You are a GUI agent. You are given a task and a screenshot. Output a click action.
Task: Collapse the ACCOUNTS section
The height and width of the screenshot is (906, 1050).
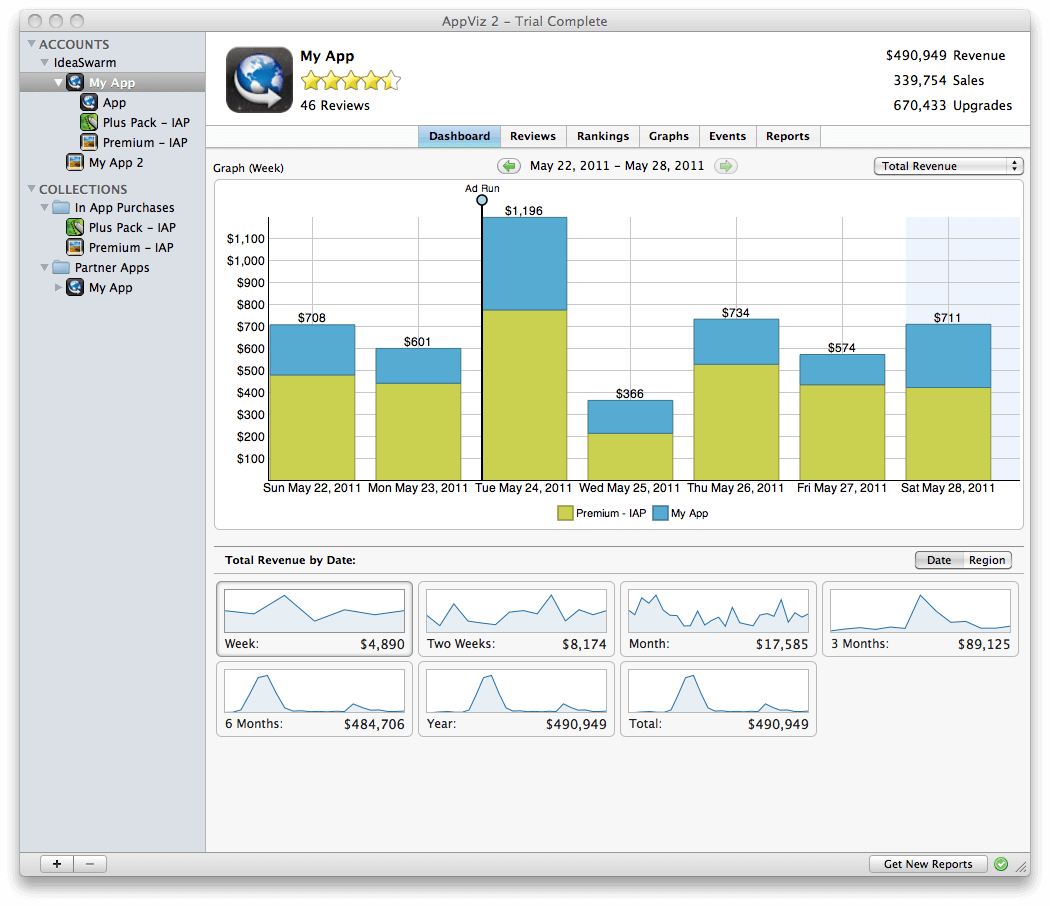31,44
